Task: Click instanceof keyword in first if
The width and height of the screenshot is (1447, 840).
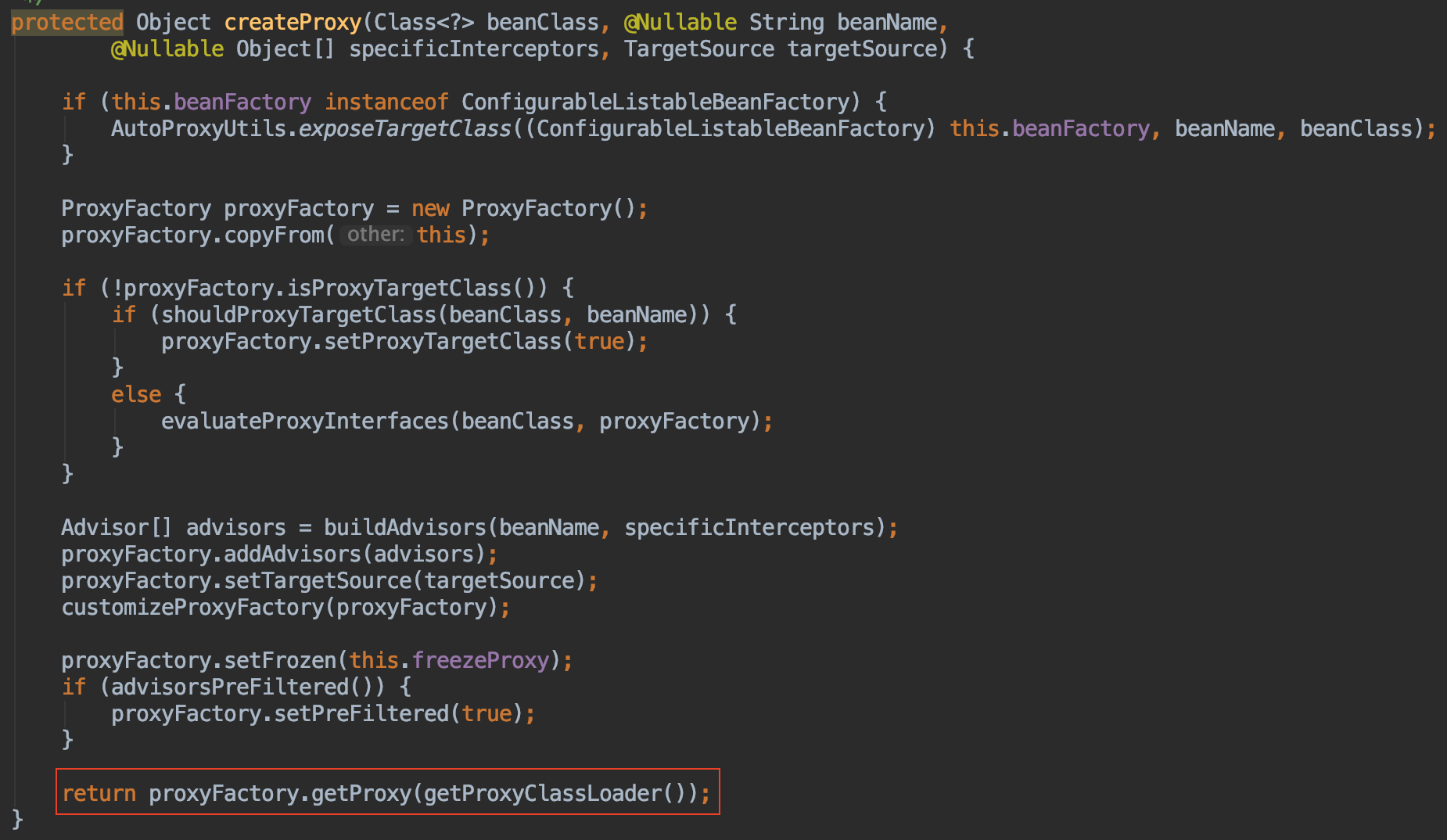Action: [386, 102]
